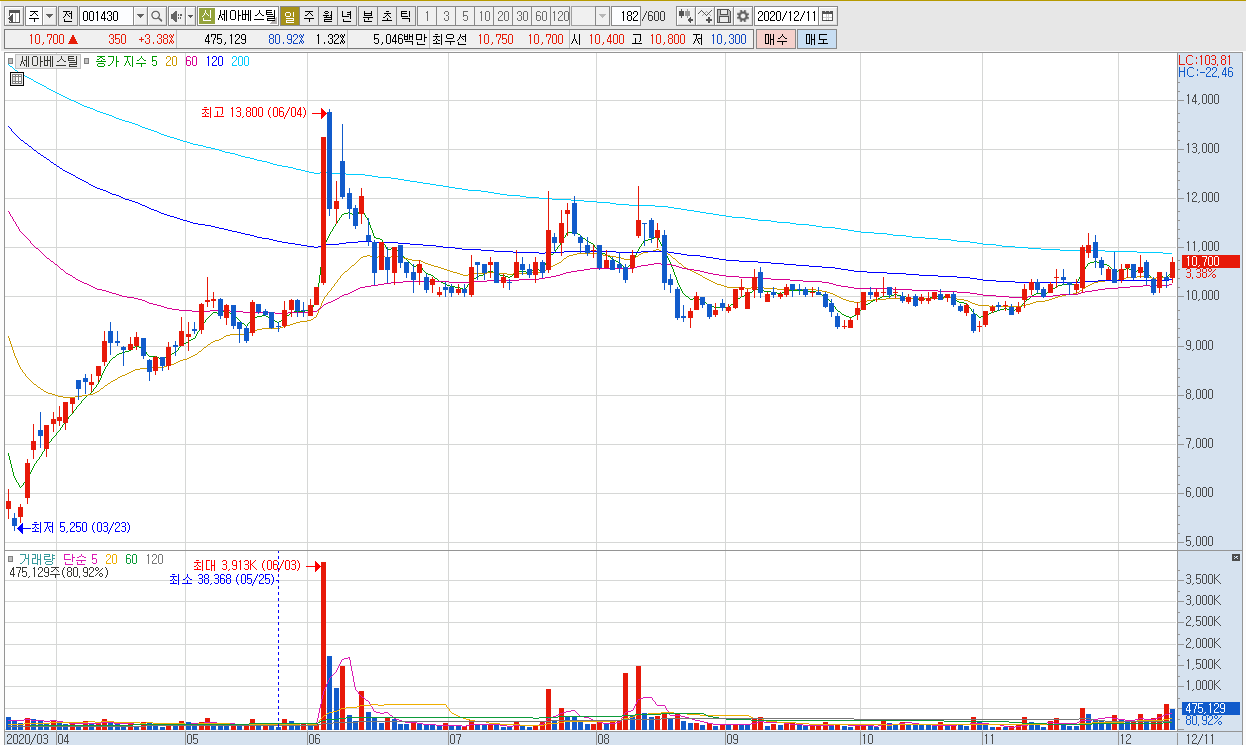Click the LC:103,81 label
The image size is (1246, 745).
(x=1205, y=60)
